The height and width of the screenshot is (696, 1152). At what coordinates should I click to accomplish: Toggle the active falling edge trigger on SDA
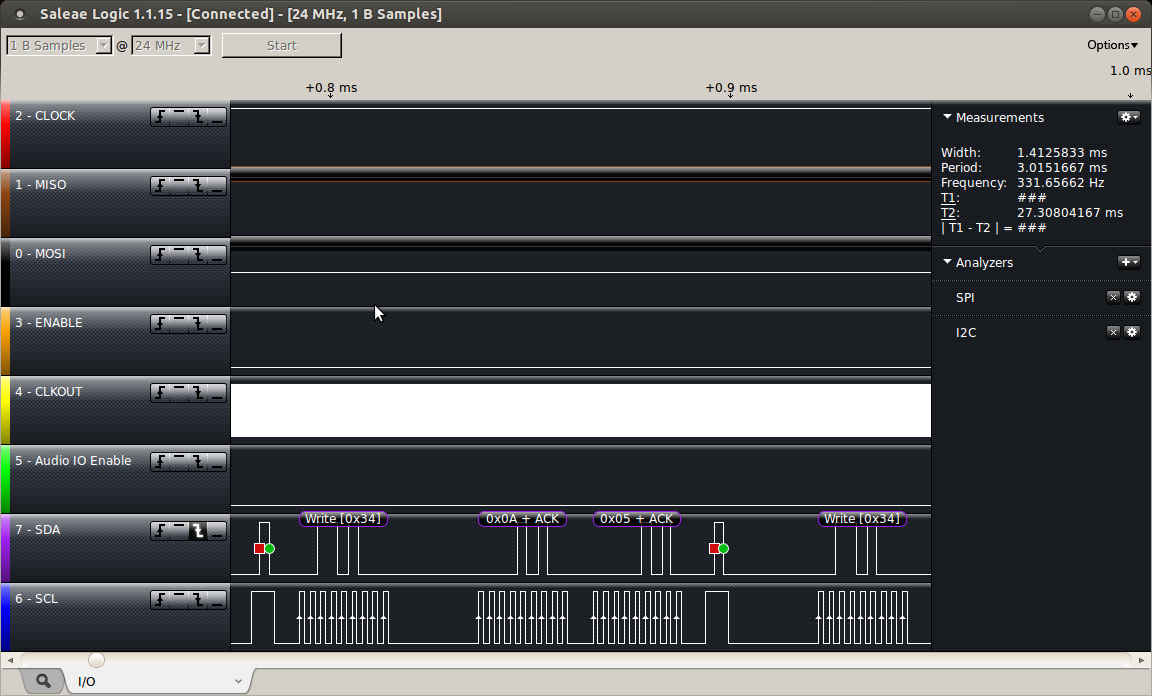click(199, 531)
